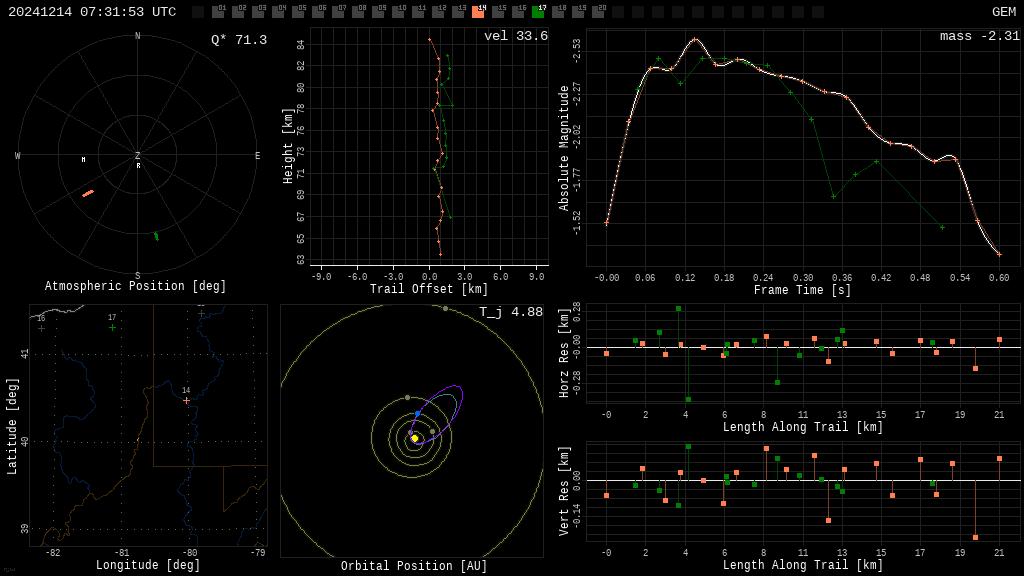
Task: Select station box 01 in the top strip
Action: click(x=218, y=12)
